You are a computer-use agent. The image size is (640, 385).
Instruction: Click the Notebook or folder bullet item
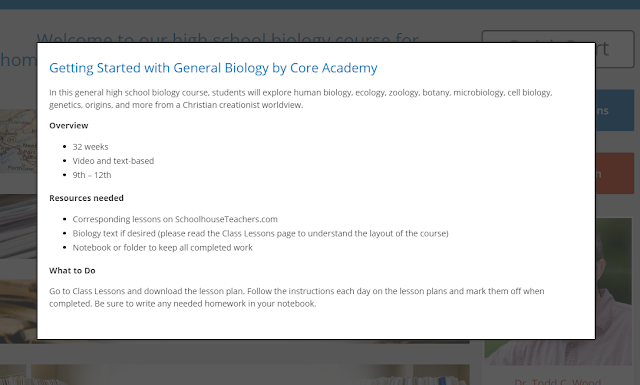click(x=162, y=248)
